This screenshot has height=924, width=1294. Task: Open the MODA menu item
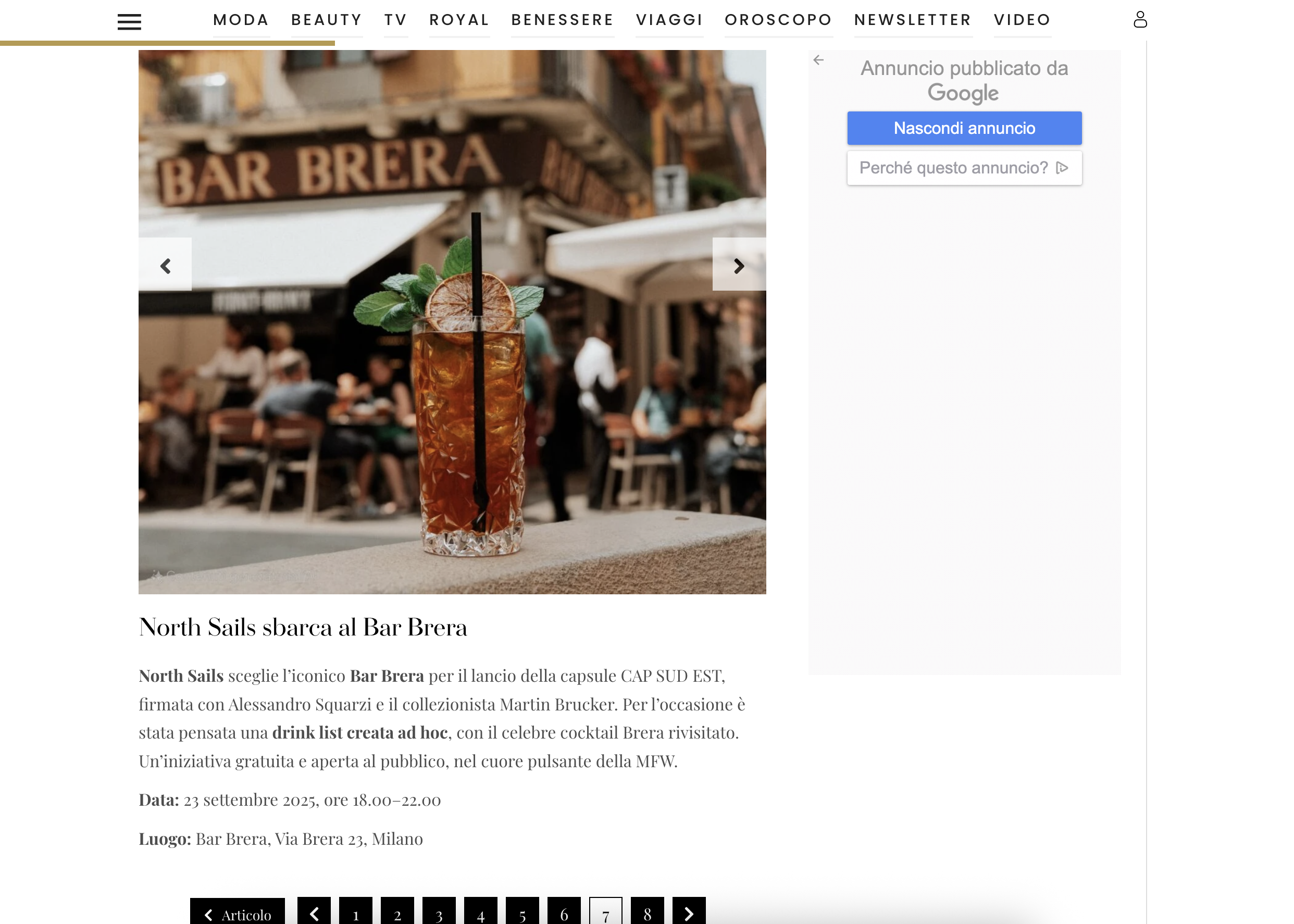[241, 20]
